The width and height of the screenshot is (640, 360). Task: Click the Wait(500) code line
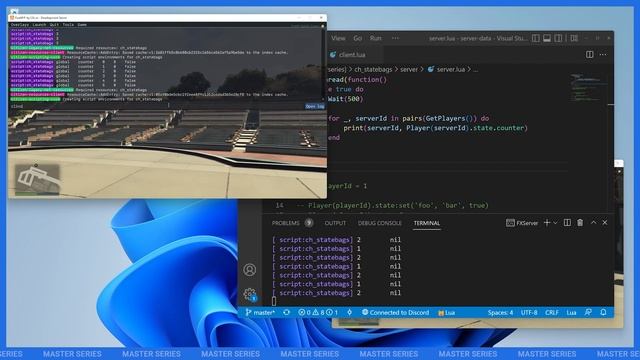coord(345,99)
